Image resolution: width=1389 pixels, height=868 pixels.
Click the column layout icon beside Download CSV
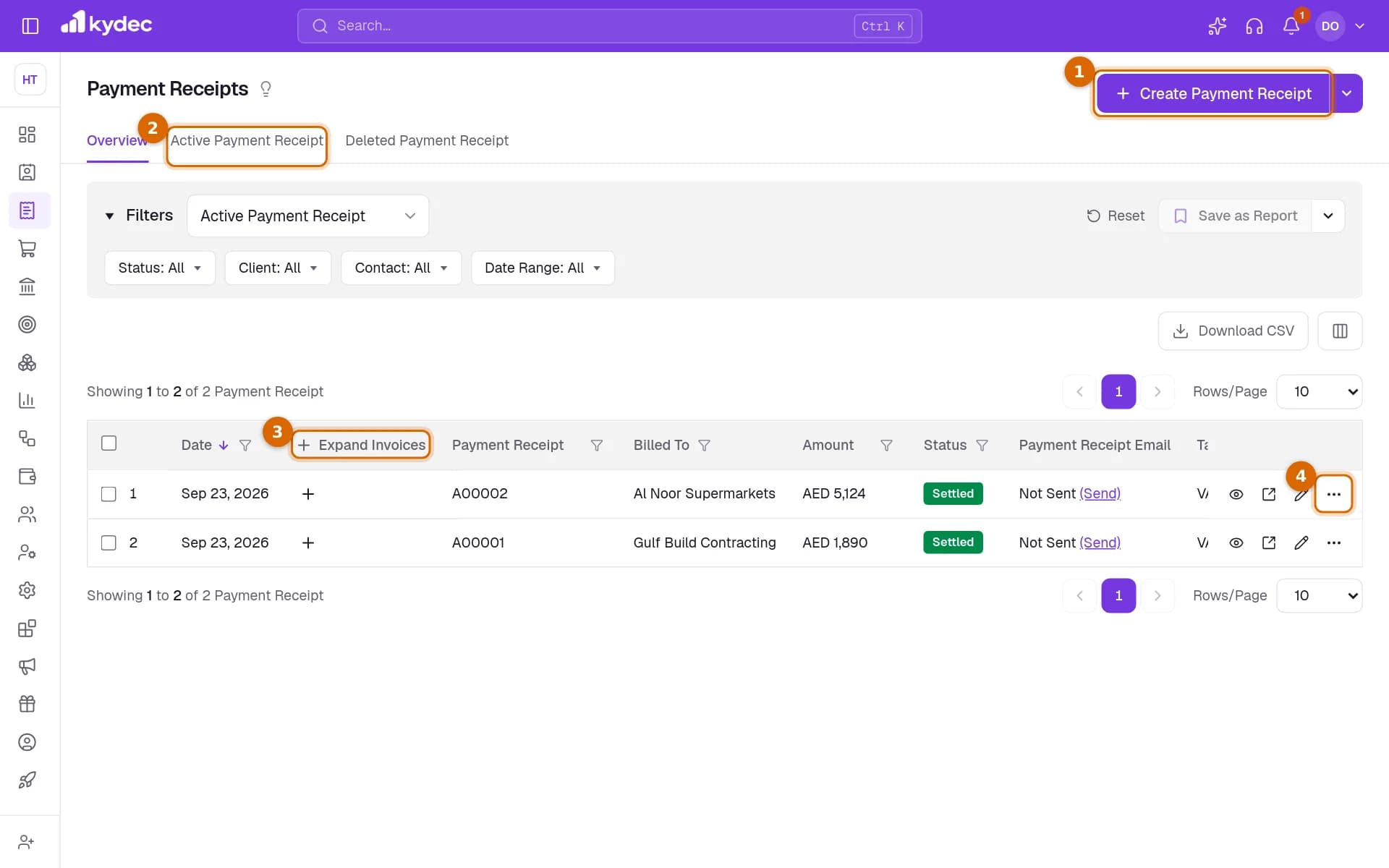1340,331
